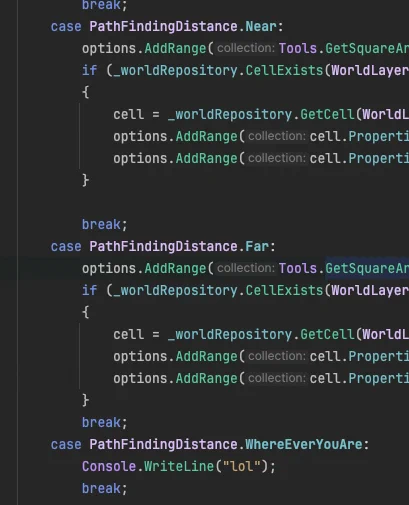The image size is (409, 505).
Task: Click the Near enum member in case label
Action: click(x=261, y=27)
